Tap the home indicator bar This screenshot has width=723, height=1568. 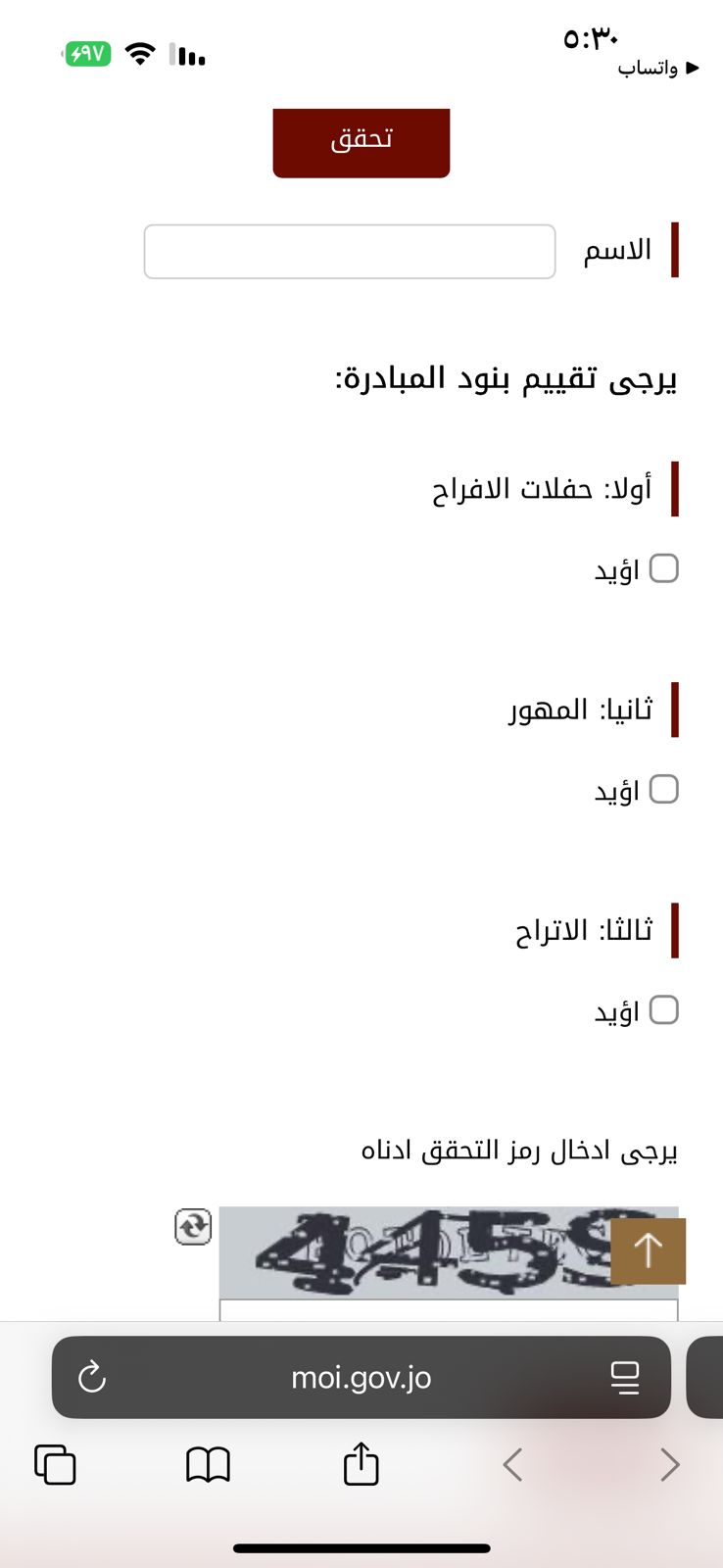tap(361, 1548)
